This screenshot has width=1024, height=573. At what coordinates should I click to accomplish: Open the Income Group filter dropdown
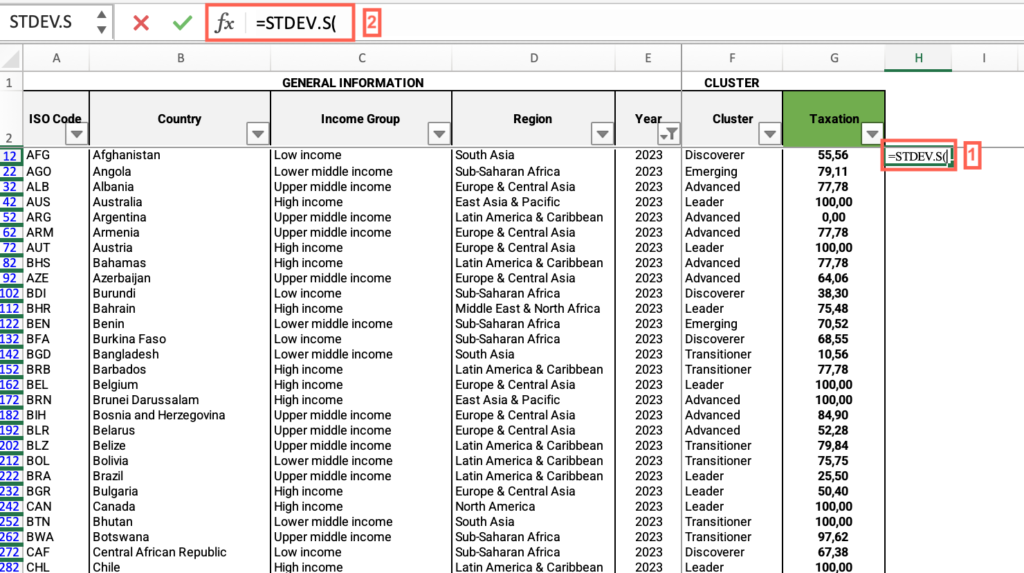click(x=439, y=134)
